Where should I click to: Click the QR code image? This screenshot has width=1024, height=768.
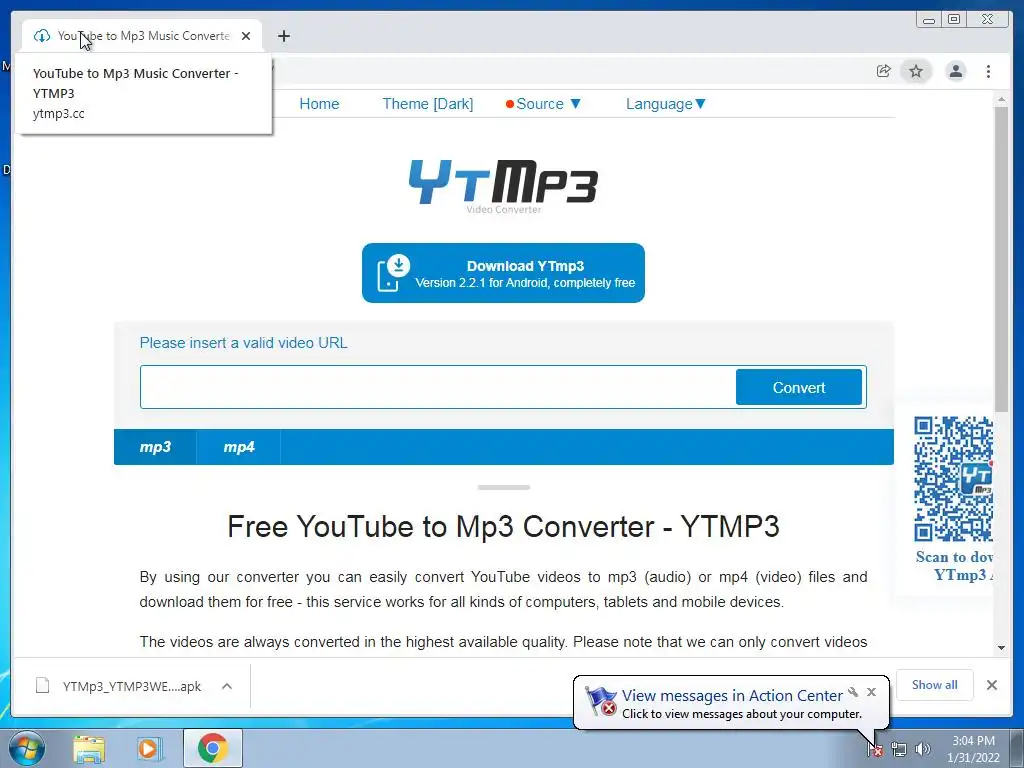[953, 479]
